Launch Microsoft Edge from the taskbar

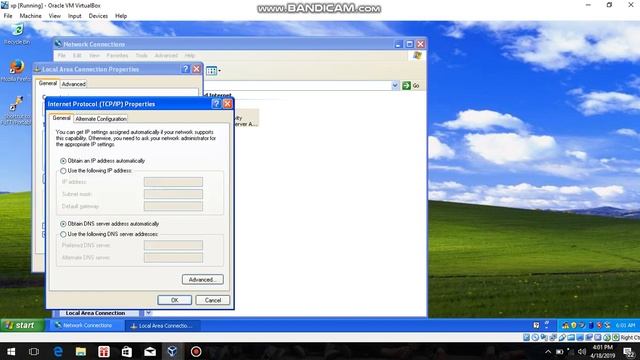[x=58, y=351]
